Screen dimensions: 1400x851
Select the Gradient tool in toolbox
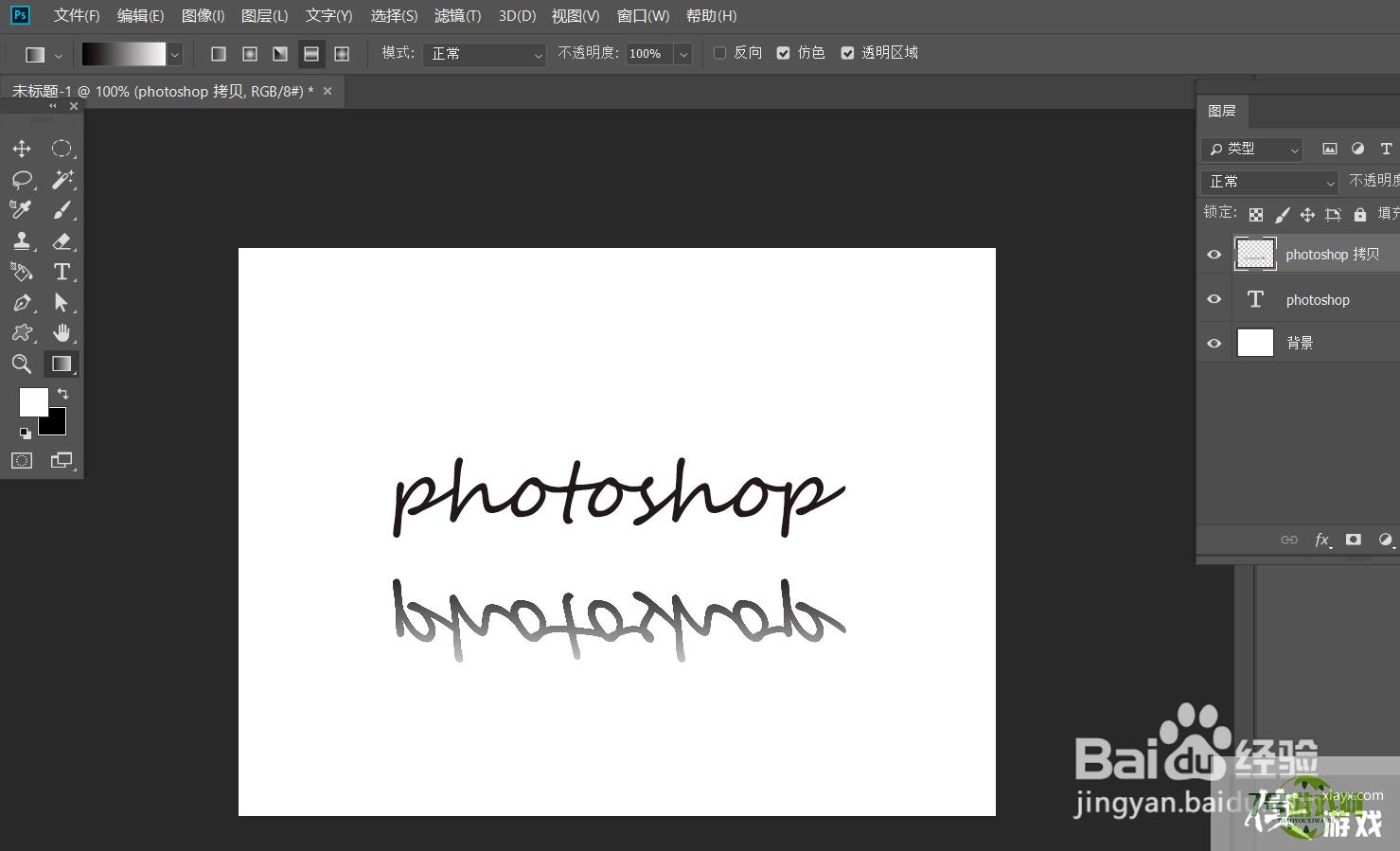pos(62,363)
